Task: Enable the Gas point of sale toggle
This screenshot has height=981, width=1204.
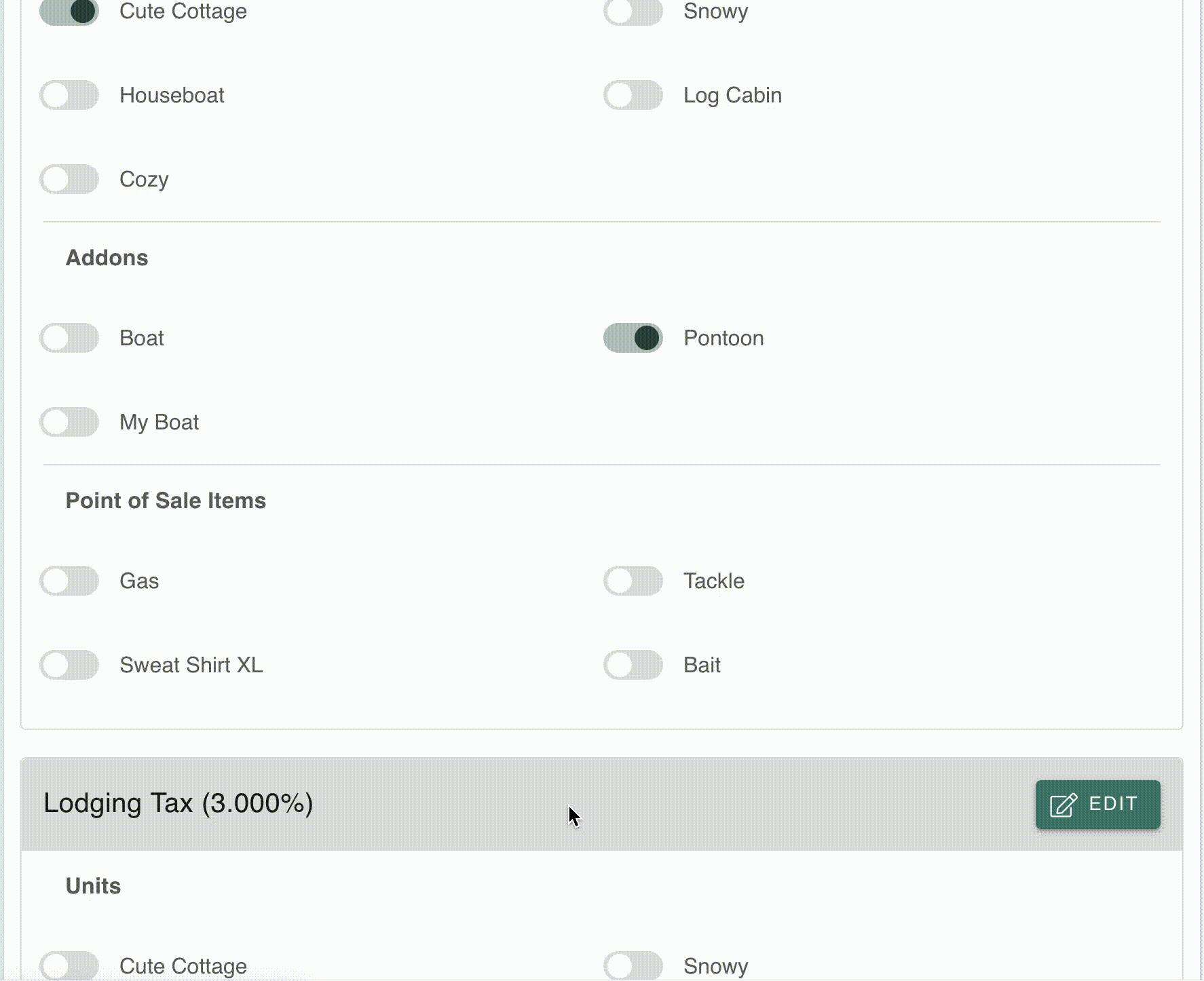Action: pos(69,581)
